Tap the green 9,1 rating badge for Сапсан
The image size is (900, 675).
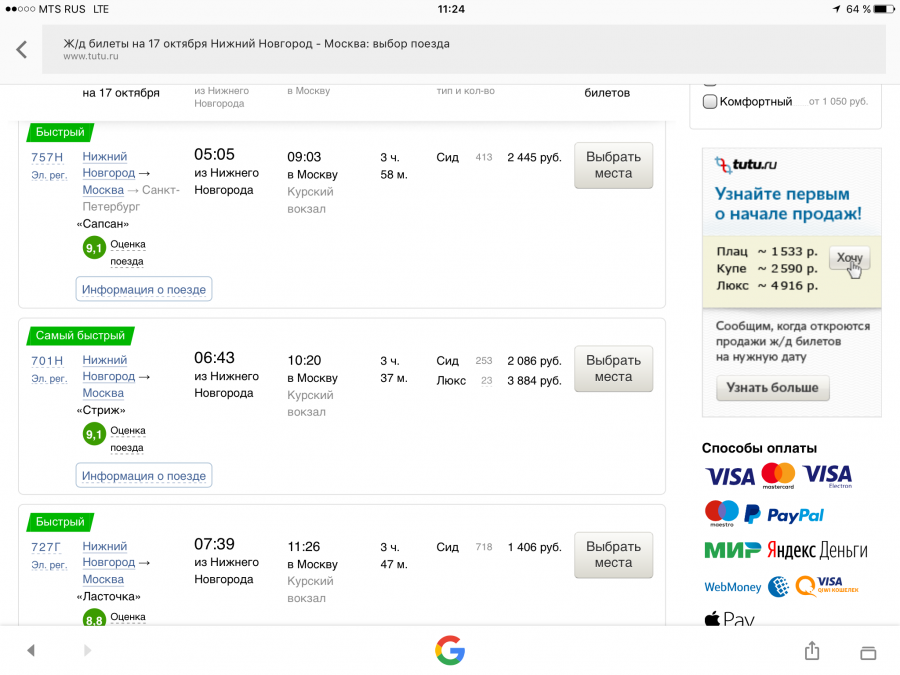pyautogui.click(x=94, y=248)
